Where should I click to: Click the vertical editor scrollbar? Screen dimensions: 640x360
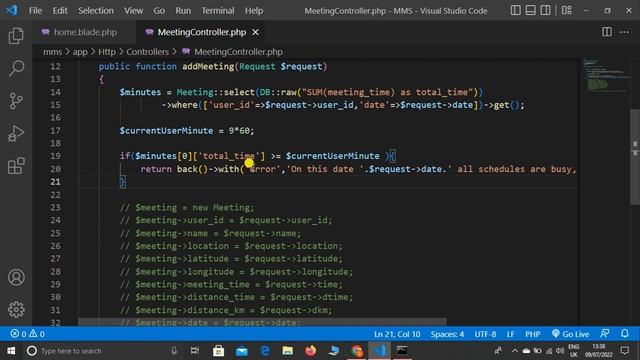pos(635,157)
